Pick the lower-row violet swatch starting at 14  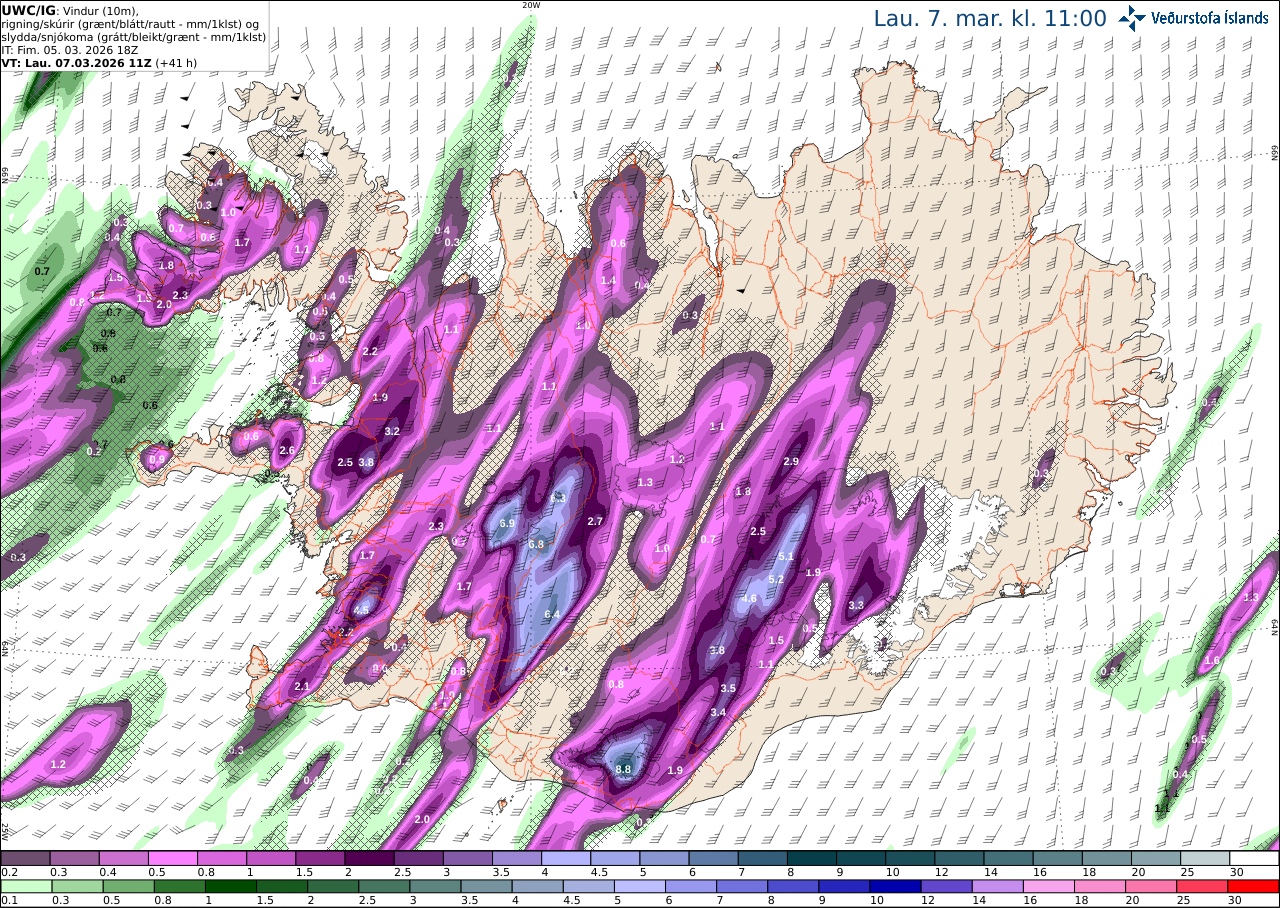(x=998, y=886)
